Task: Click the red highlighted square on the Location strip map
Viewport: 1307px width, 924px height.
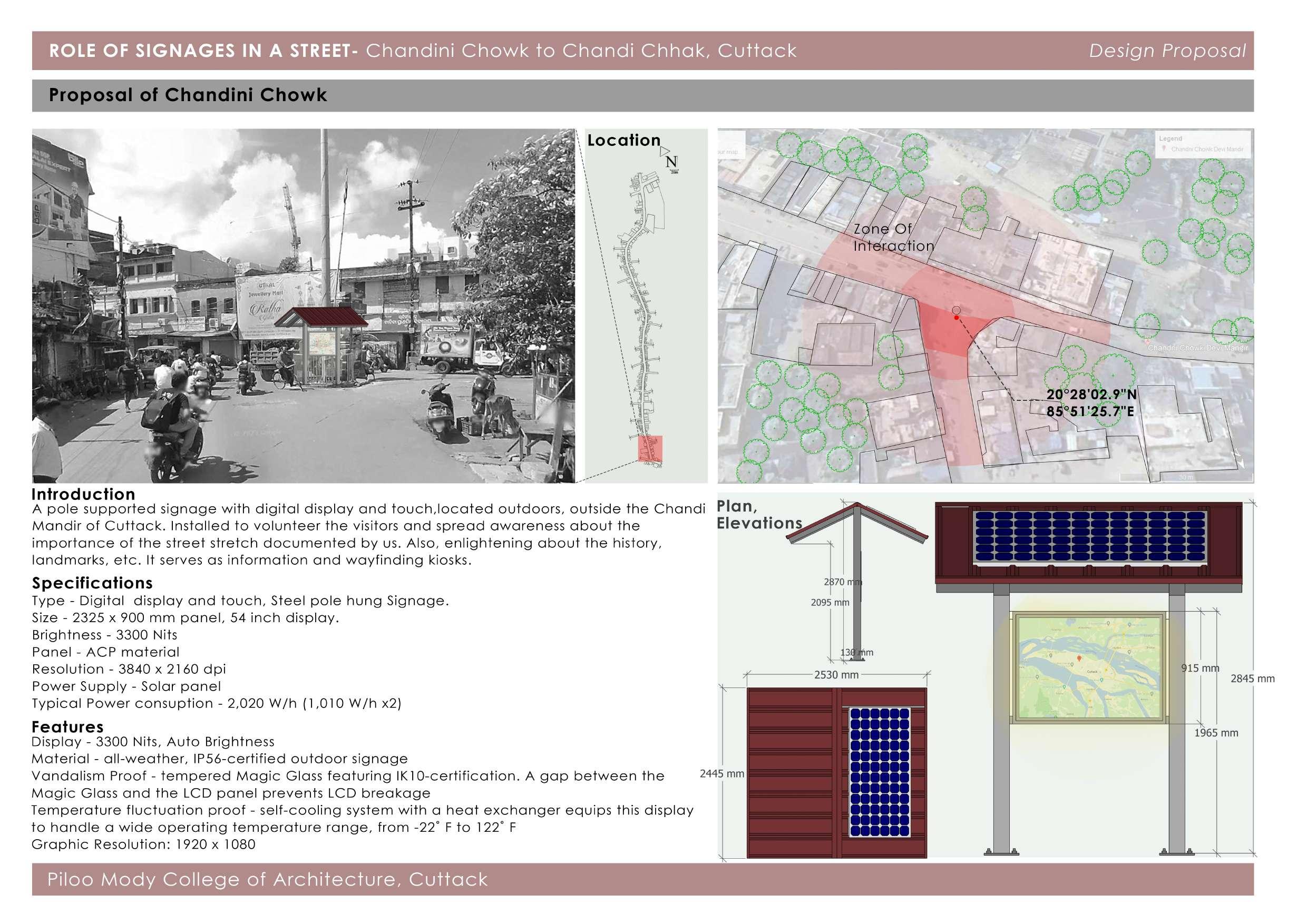Action: (649, 448)
